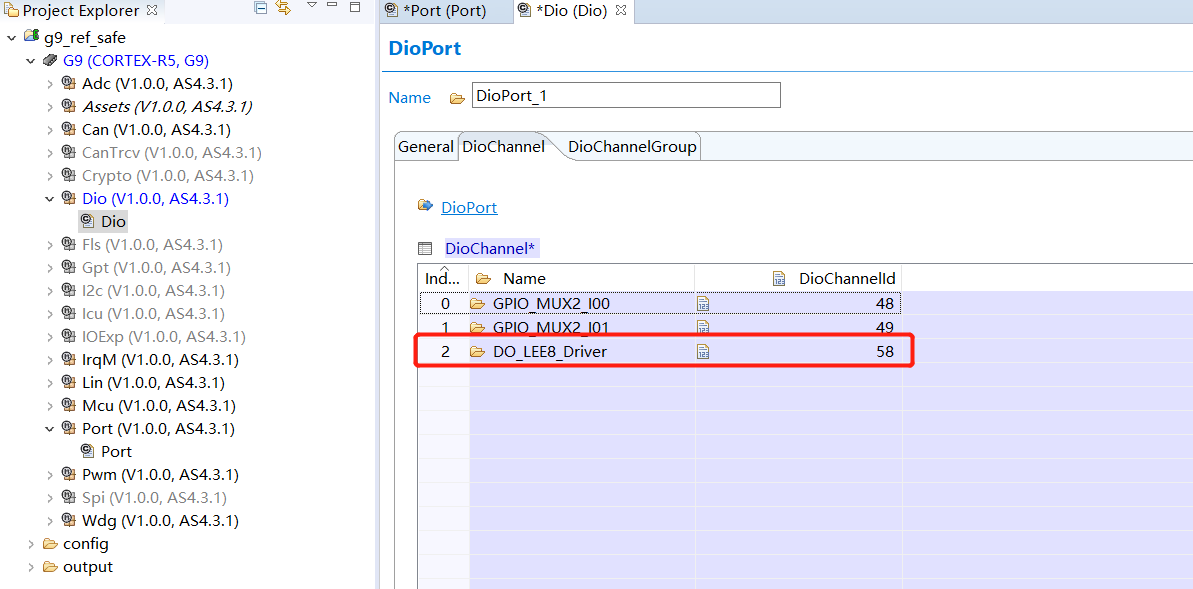Click the Adc module icon

coord(68,84)
